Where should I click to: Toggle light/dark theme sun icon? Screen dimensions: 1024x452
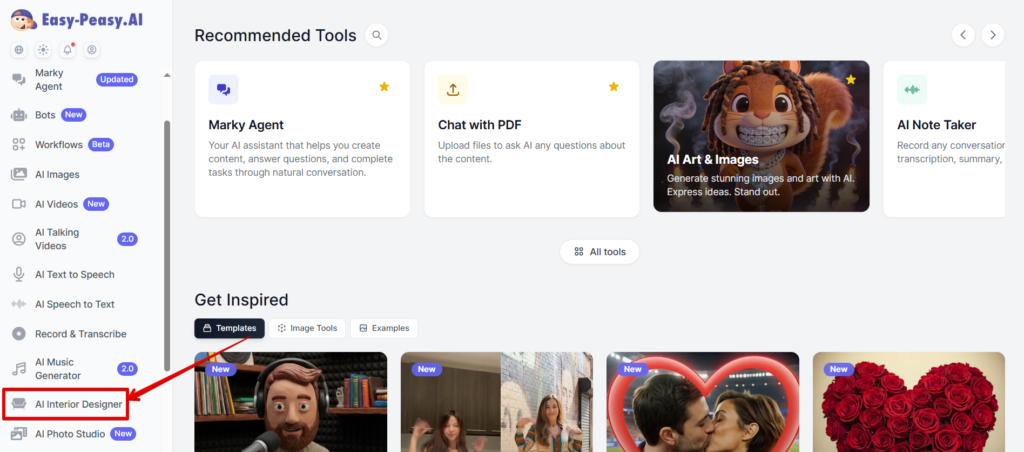43,50
